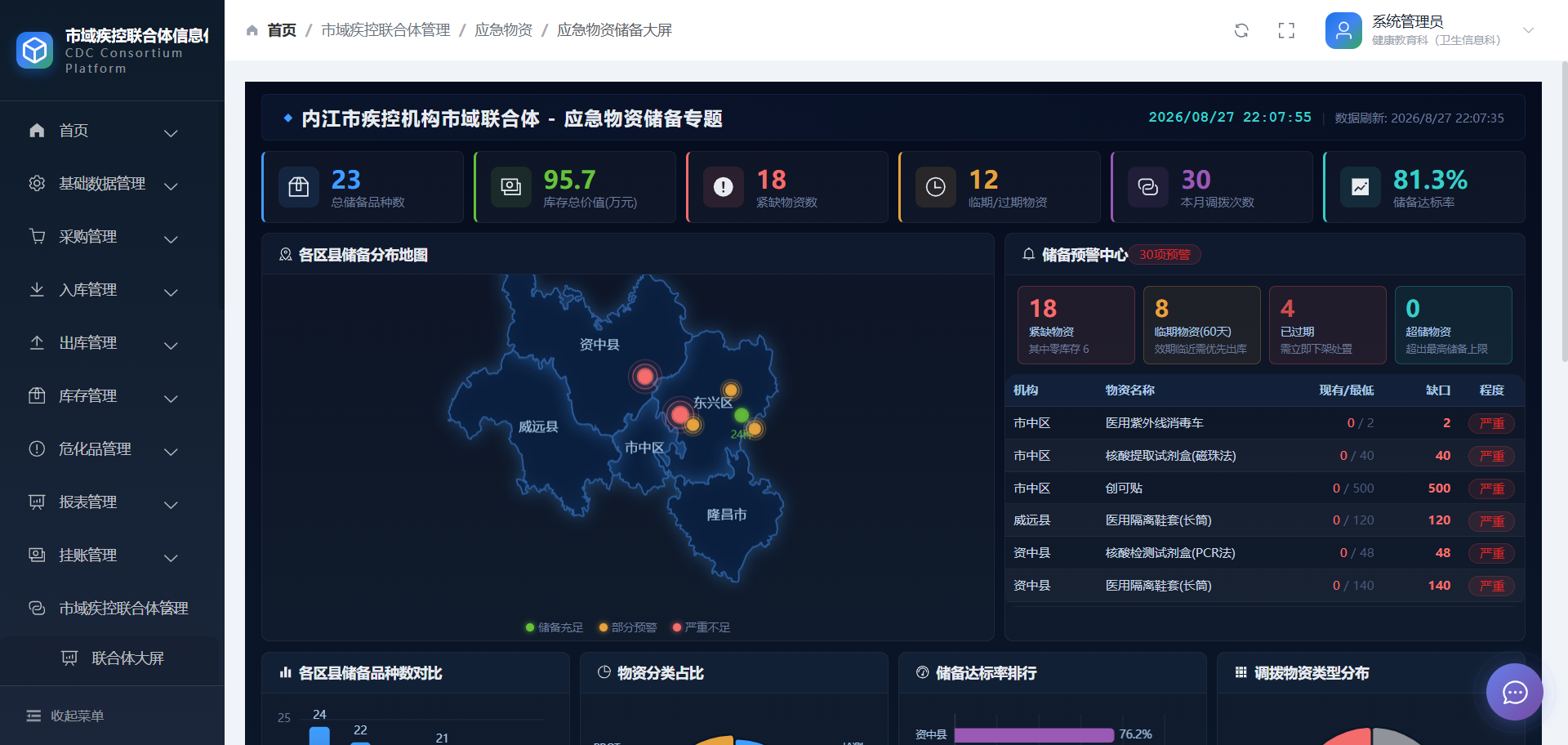The width and height of the screenshot is (1568, 745).
Task: Click the 临期/过期物资 clock icon
Action: tap(936, 187)
